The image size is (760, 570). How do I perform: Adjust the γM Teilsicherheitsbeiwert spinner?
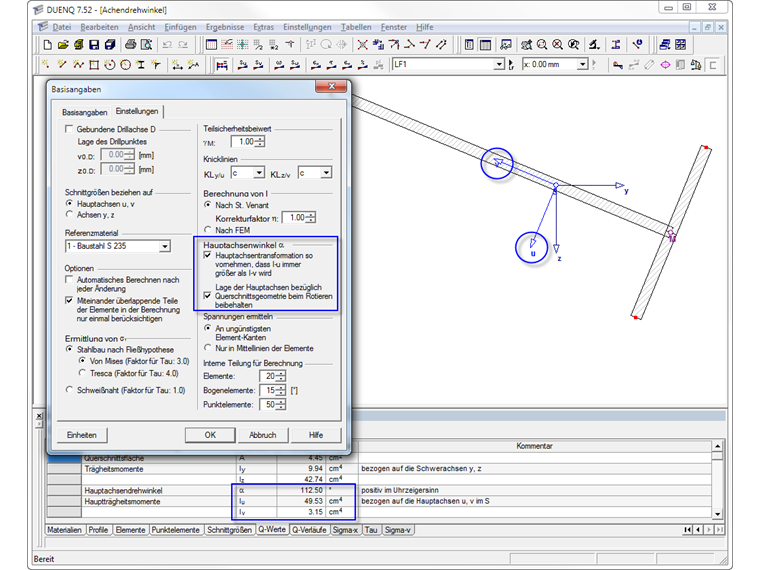(x=260, y=142)
